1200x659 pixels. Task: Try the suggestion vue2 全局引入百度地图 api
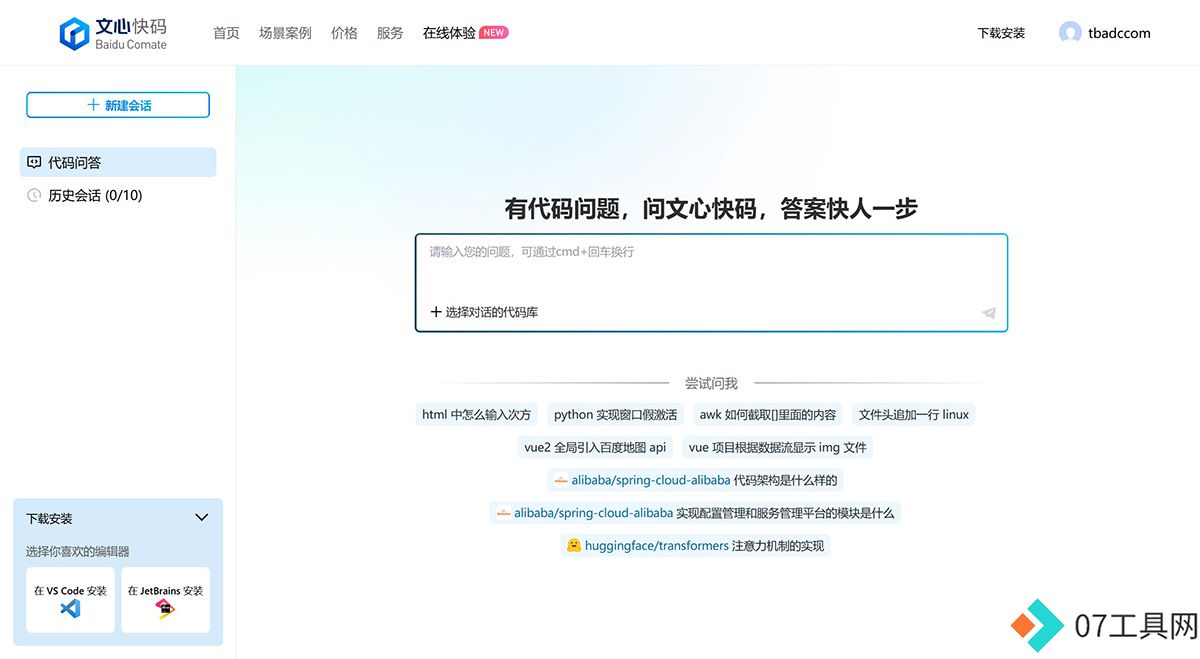pyautogui.click(x=595, y=447)
